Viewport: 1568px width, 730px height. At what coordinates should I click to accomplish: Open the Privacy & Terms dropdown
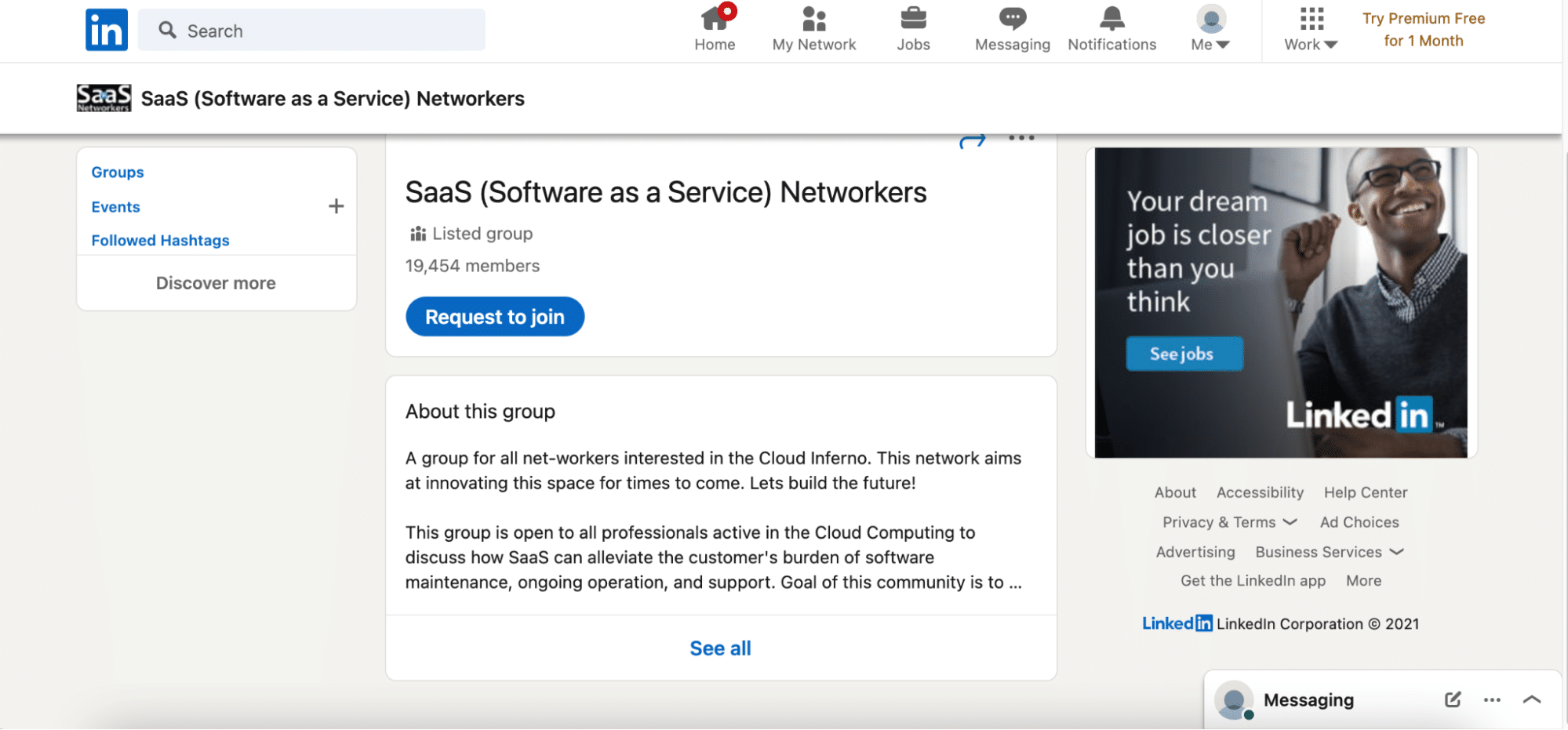[x=1228, y=521]
